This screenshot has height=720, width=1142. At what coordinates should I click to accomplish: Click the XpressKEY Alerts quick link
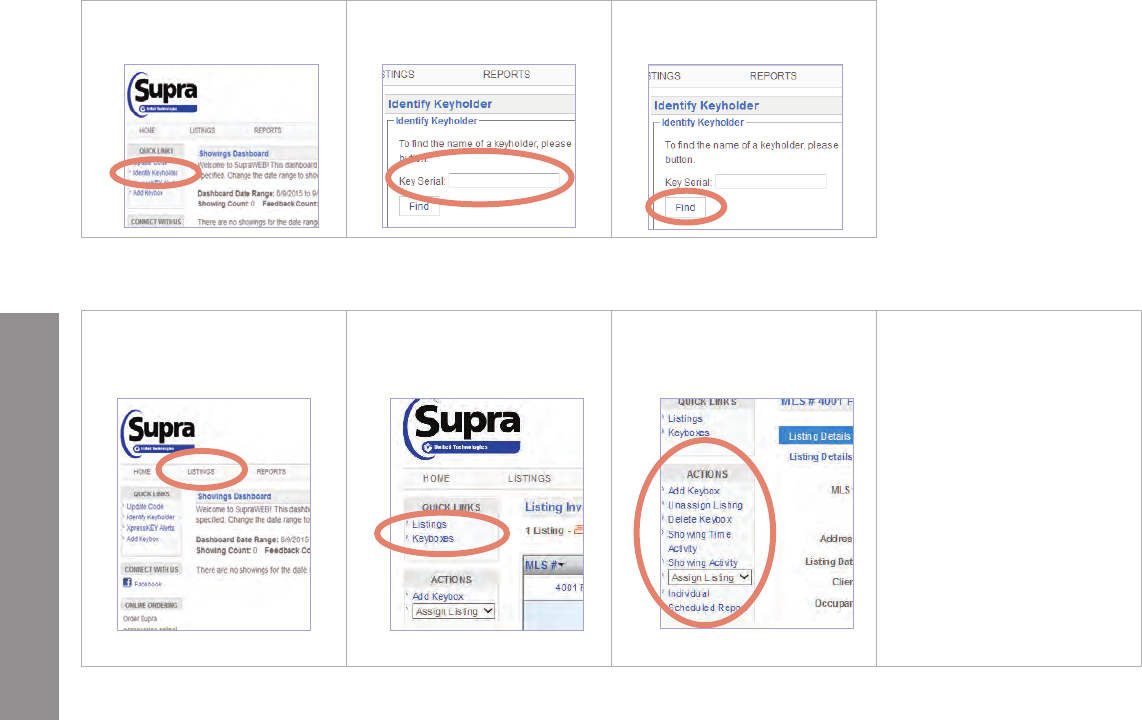150,528
